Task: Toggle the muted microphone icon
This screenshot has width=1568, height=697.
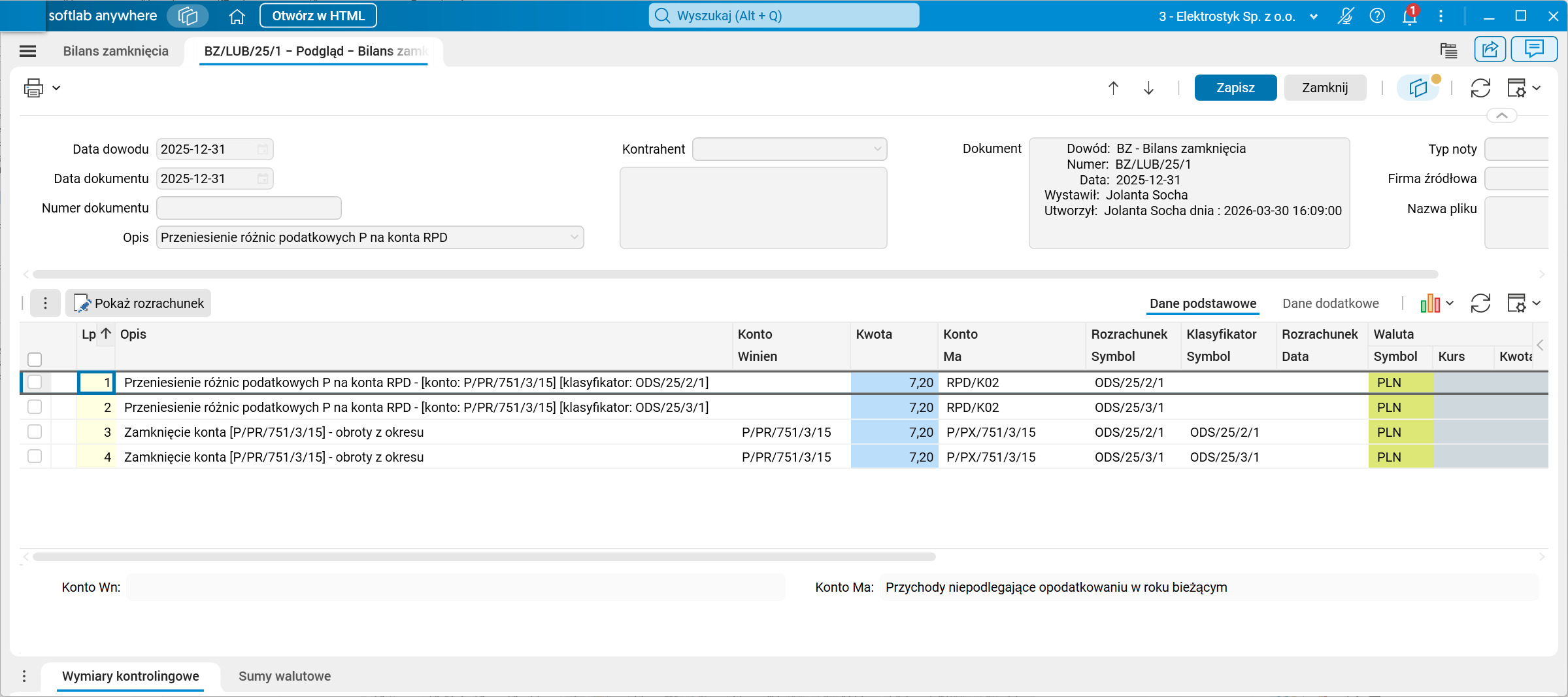Action: point(1345,16)
